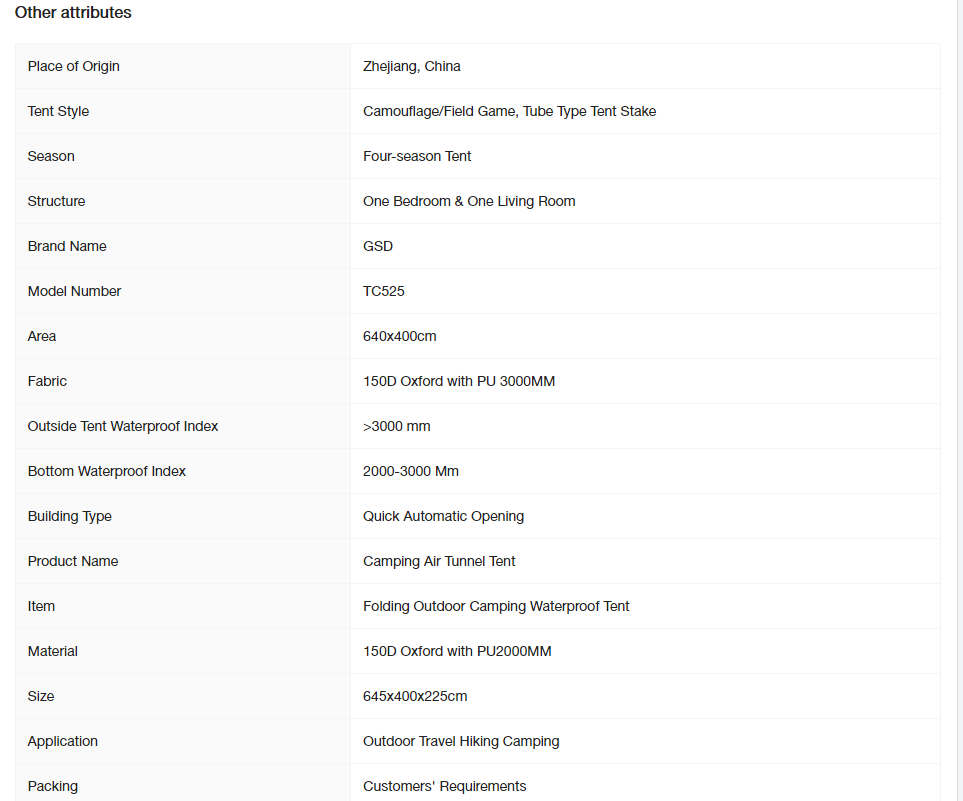Click 'One Bedroom & One Living Room' text
Screen dimensions: 963x801
coord(469,201)
